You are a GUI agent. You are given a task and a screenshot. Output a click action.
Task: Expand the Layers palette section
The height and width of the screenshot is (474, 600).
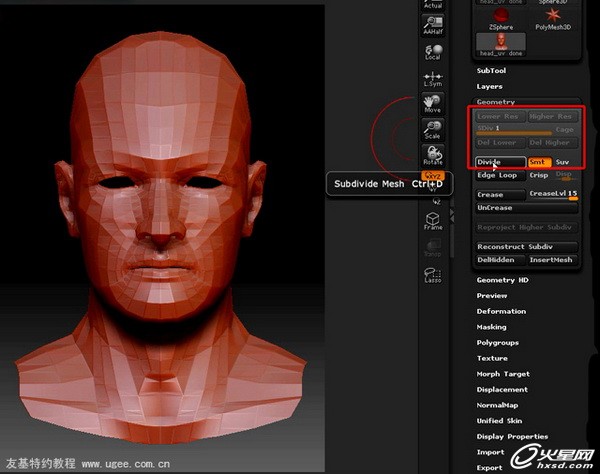pos(489,86)
